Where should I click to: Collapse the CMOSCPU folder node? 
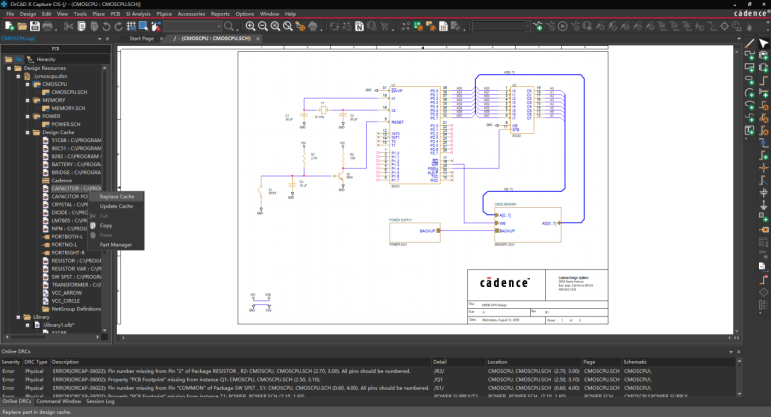pos(28,84)
